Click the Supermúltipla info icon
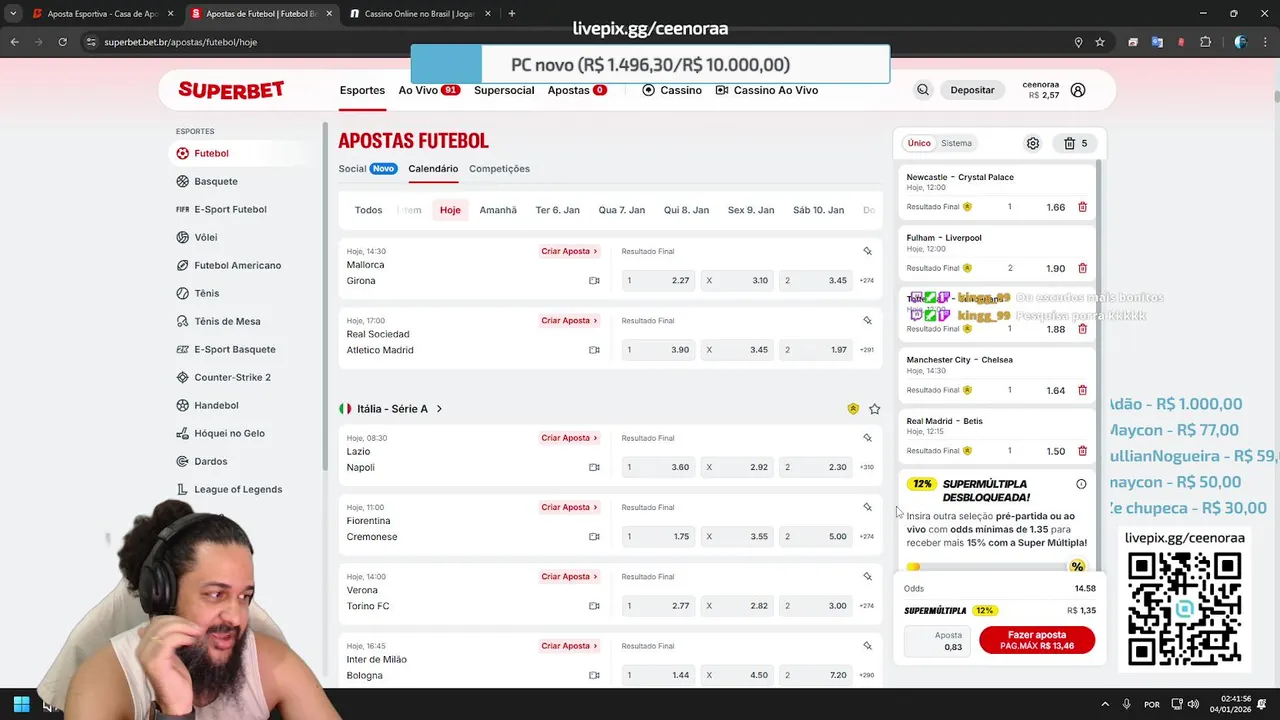The image size is (1280, 720). tap(1081, 484)
